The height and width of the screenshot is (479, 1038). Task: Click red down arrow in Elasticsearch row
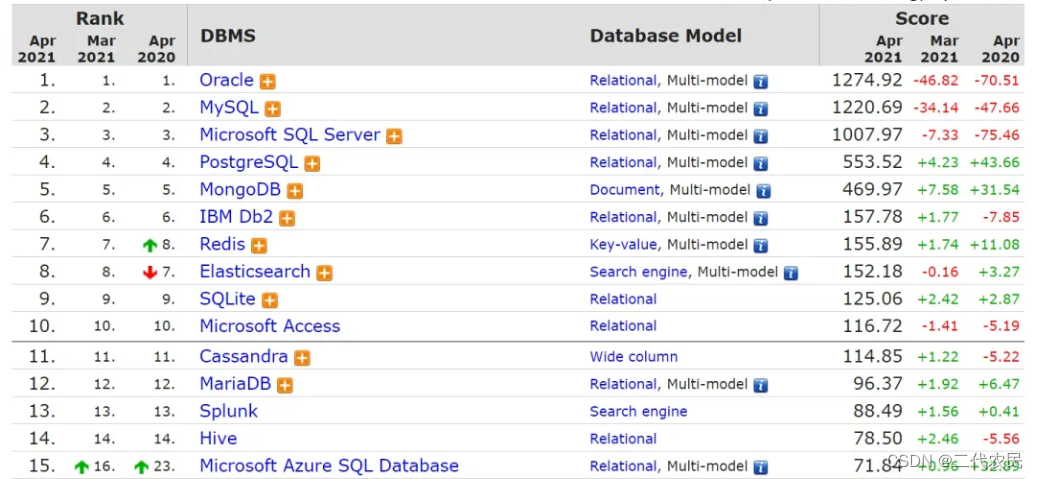[x=150, y=273]
